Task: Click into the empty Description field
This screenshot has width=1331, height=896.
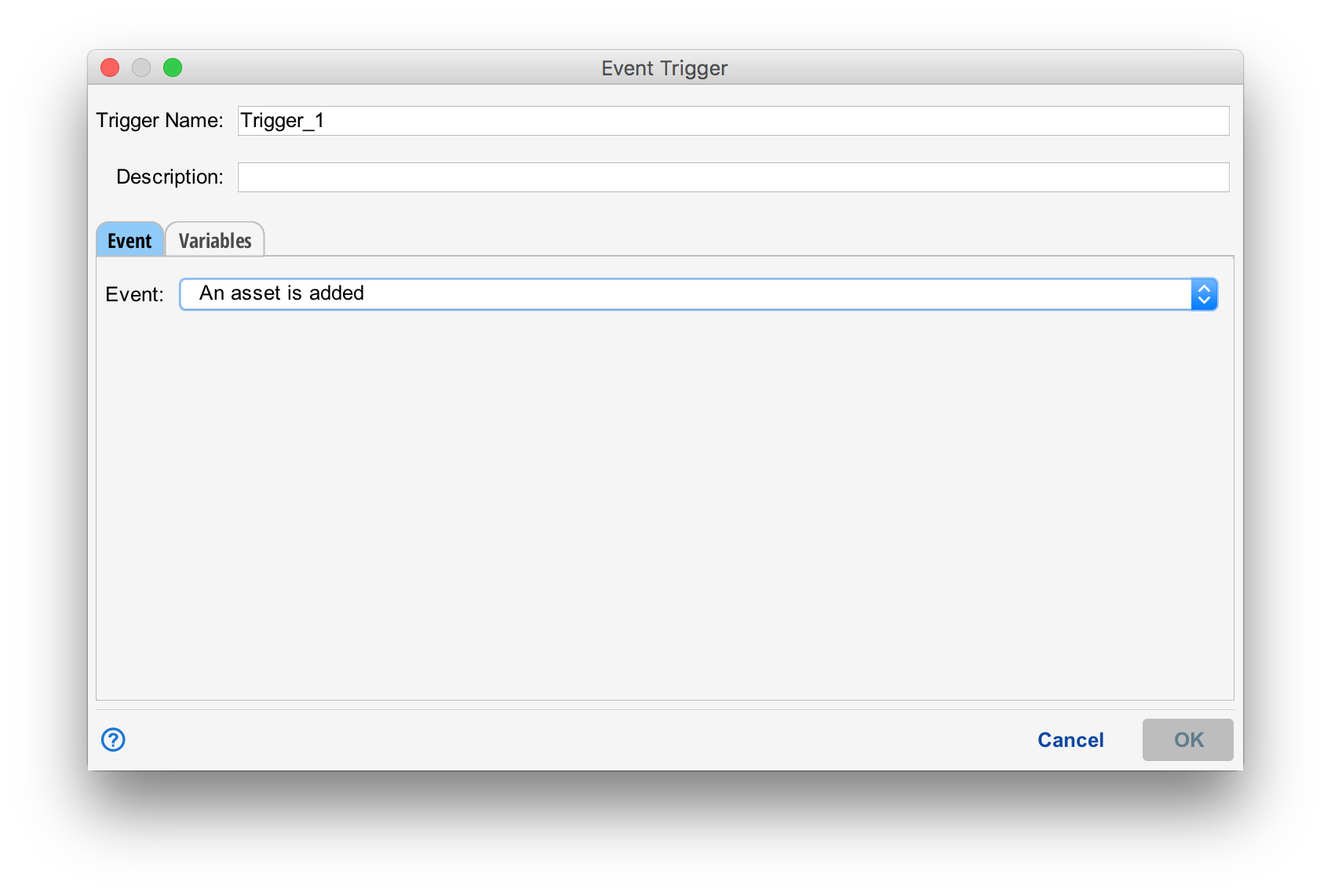Action: pos(733,177)
